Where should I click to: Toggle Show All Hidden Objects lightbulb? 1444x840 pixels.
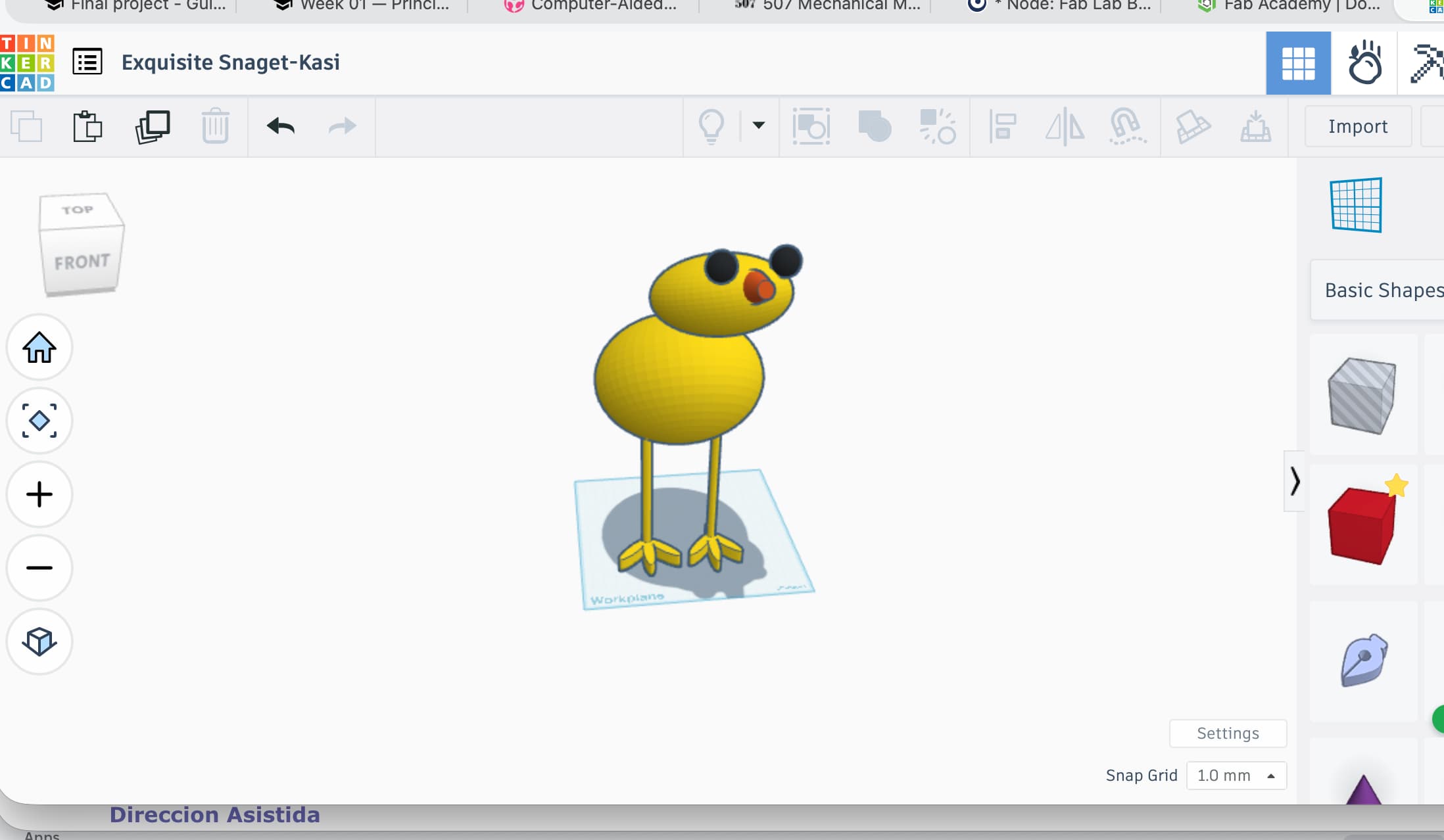click(x=712, y=126)
